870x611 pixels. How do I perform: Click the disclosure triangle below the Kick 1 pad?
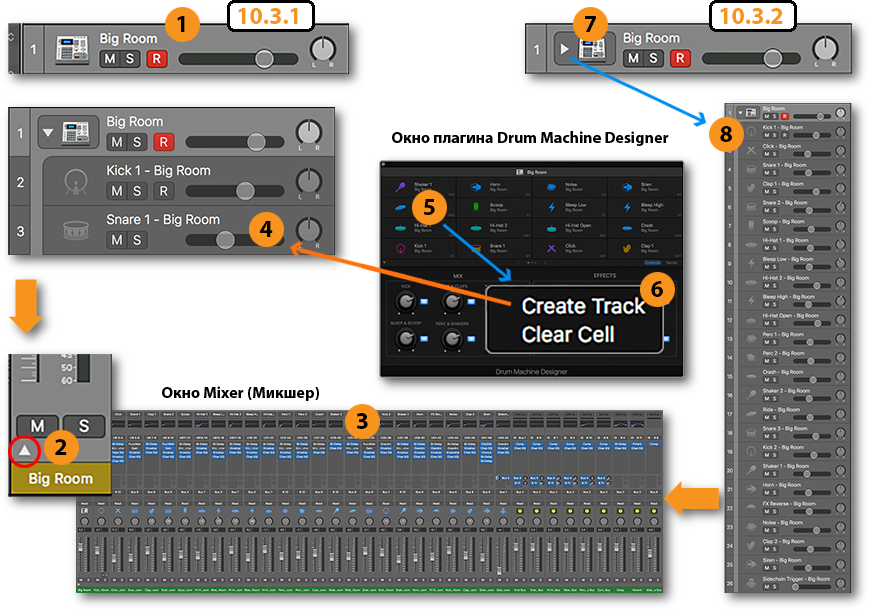pos(385,262)
